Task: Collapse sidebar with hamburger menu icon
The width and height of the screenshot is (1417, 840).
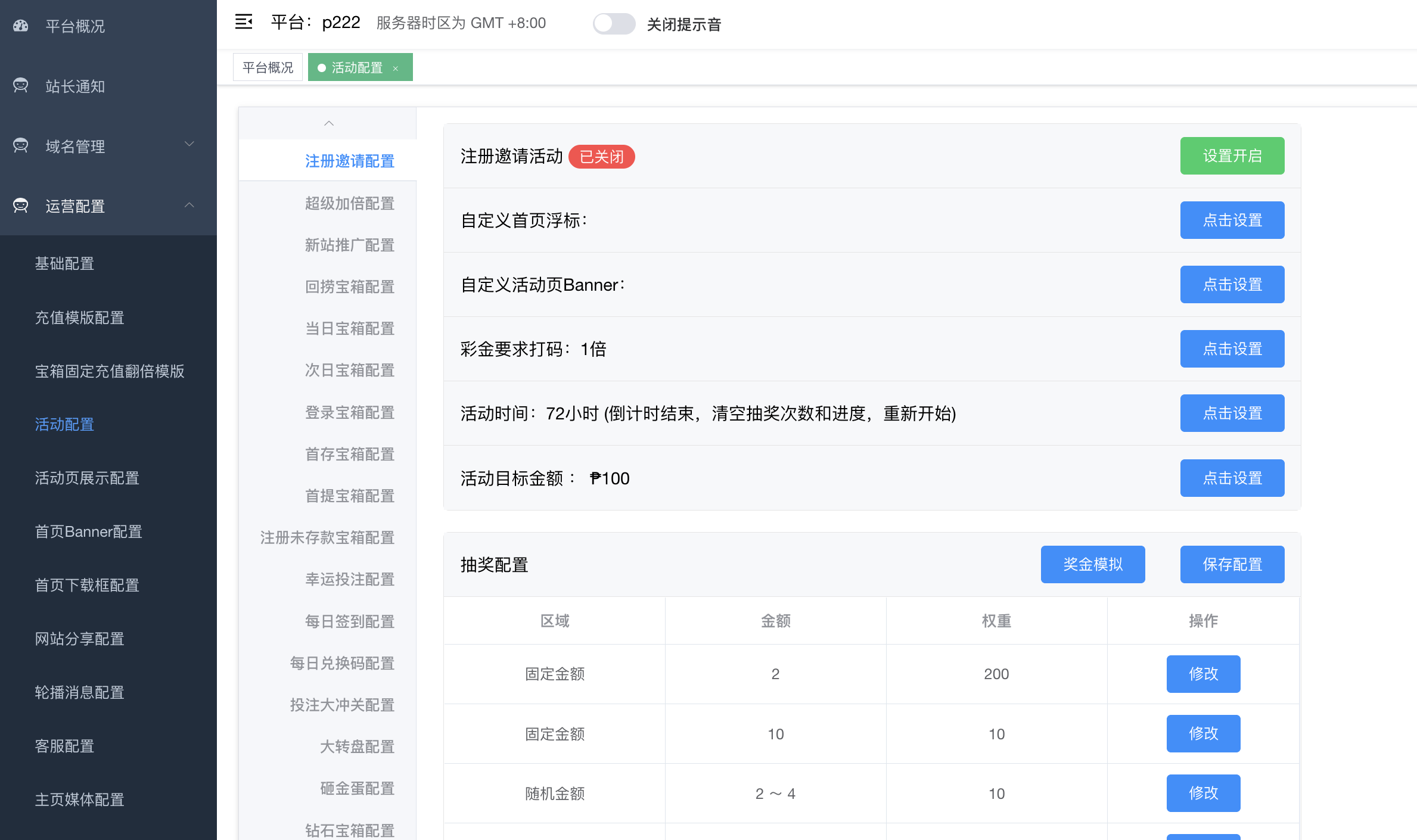Action: click(x=244, y=23)
